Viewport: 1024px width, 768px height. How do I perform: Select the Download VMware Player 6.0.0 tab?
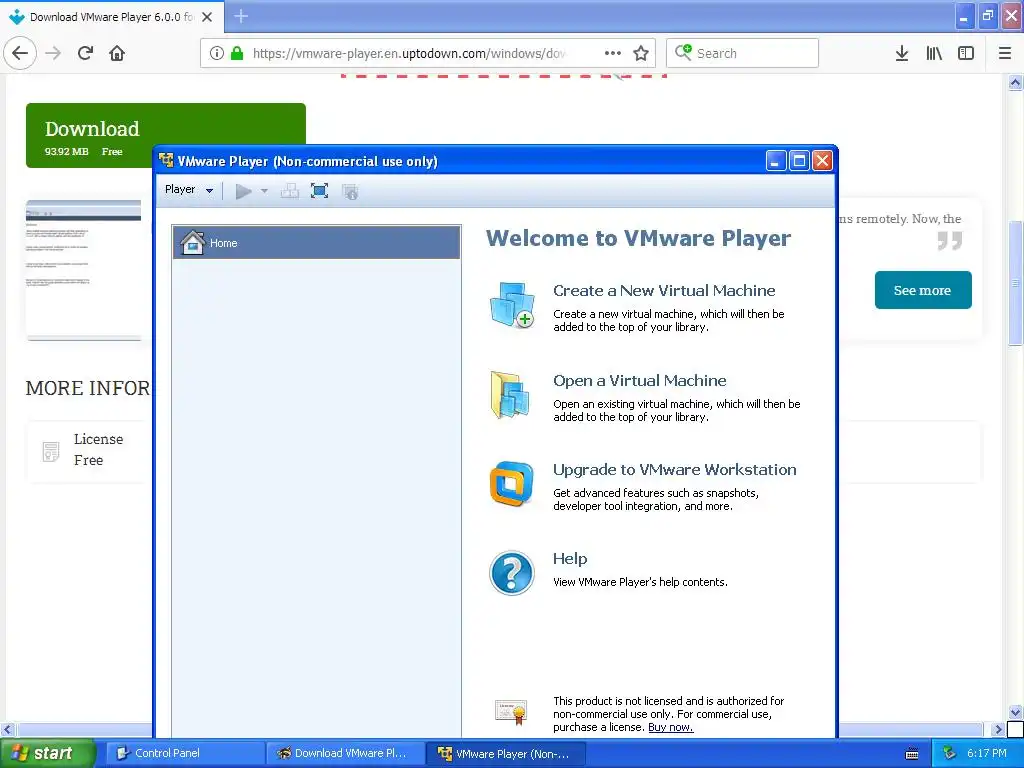point(112,17)
